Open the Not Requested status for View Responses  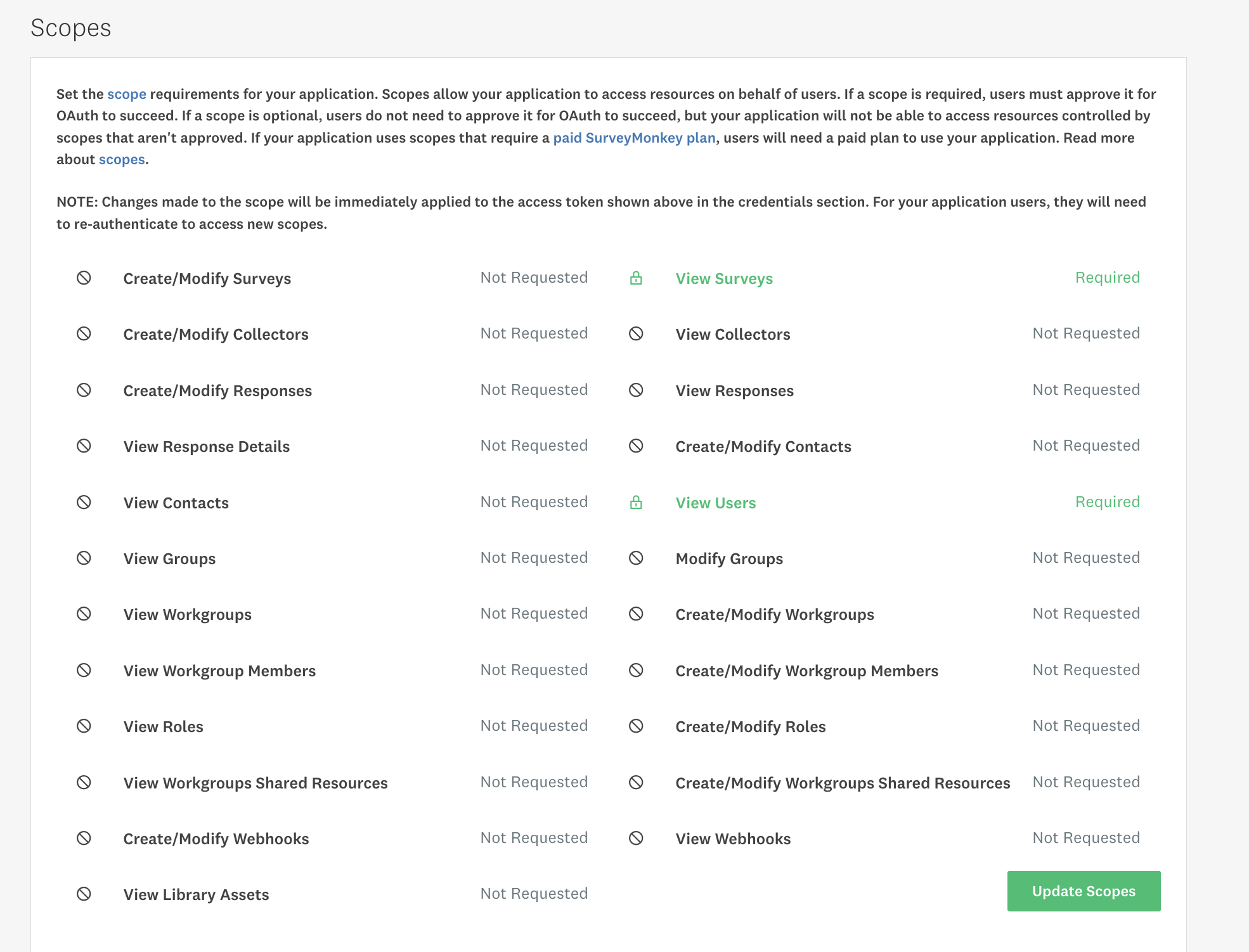1085,389
